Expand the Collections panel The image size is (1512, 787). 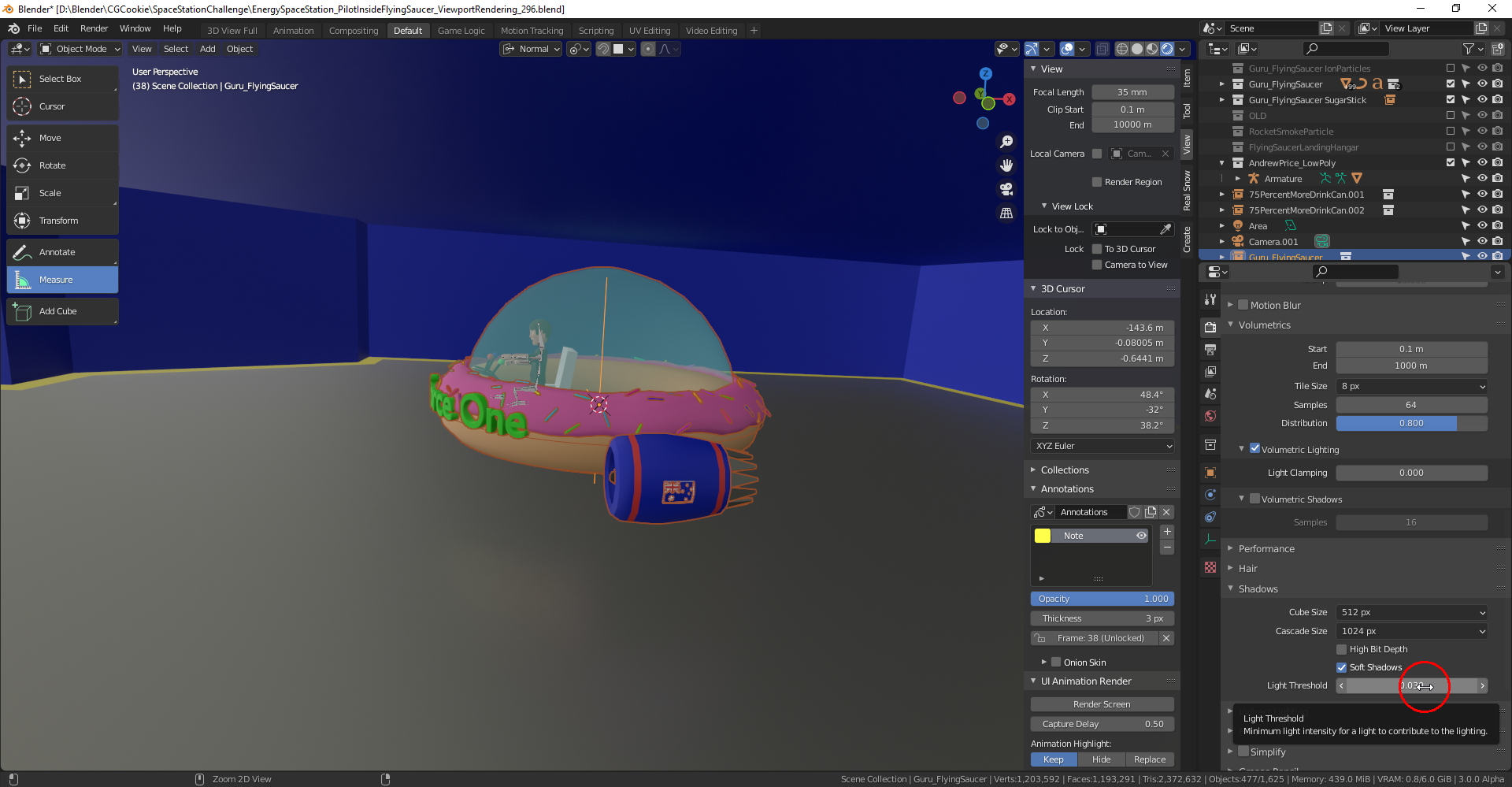click(1065, 470)
